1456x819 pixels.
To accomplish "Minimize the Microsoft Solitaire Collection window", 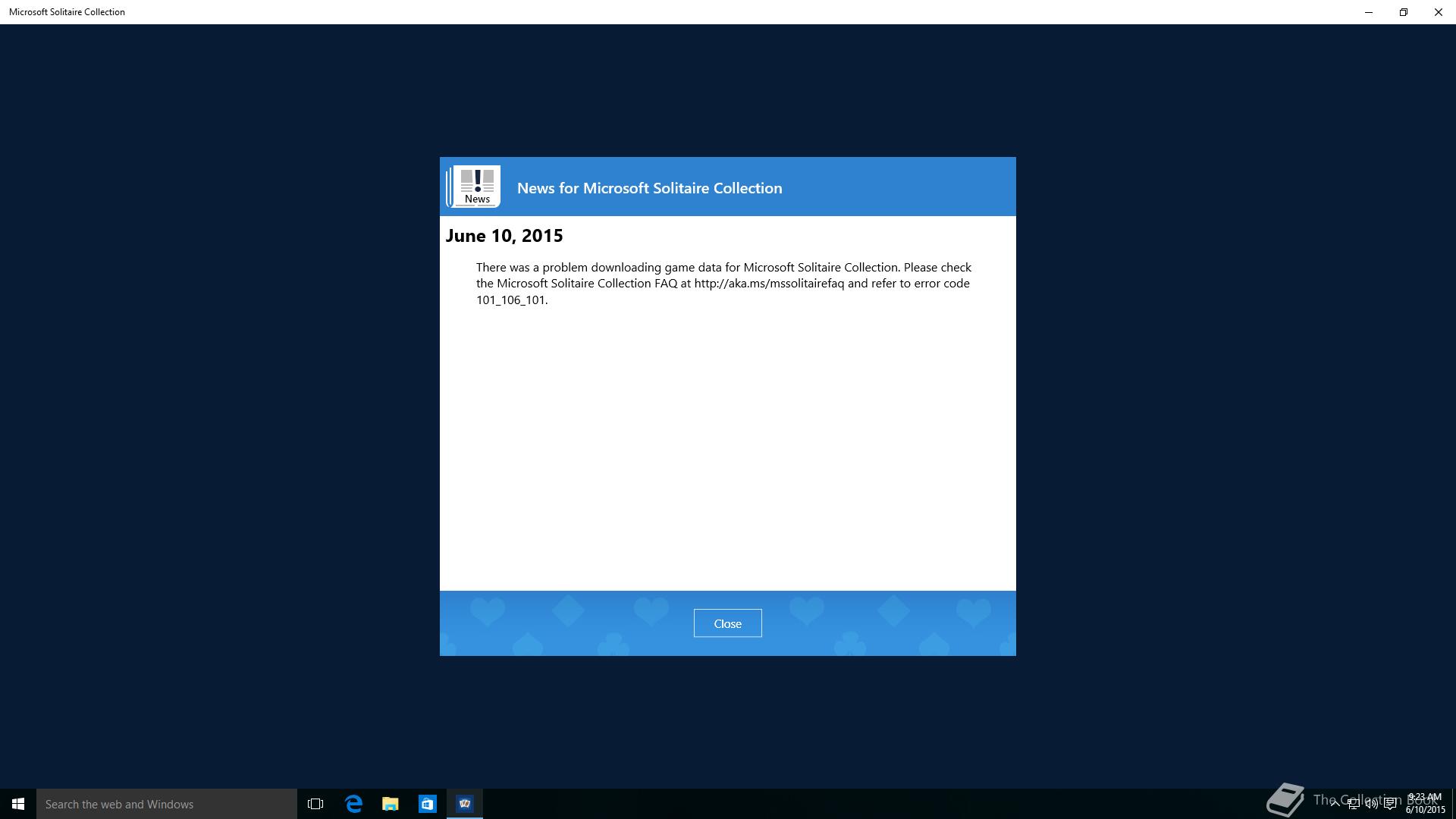I will coord(1369,12).
